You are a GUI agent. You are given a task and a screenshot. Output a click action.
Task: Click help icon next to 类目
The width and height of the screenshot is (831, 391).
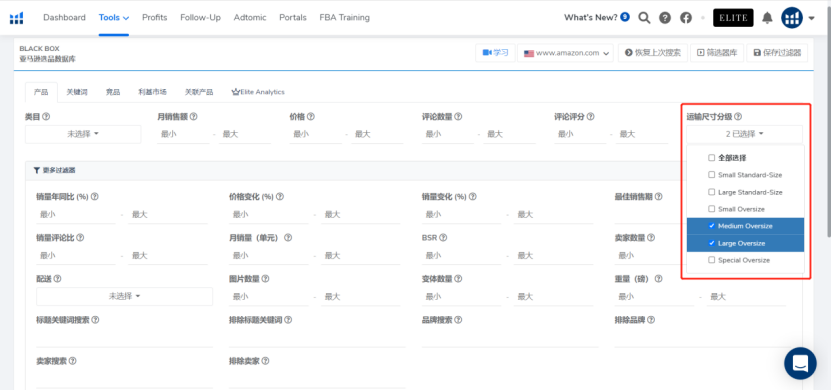pos(46,117)
